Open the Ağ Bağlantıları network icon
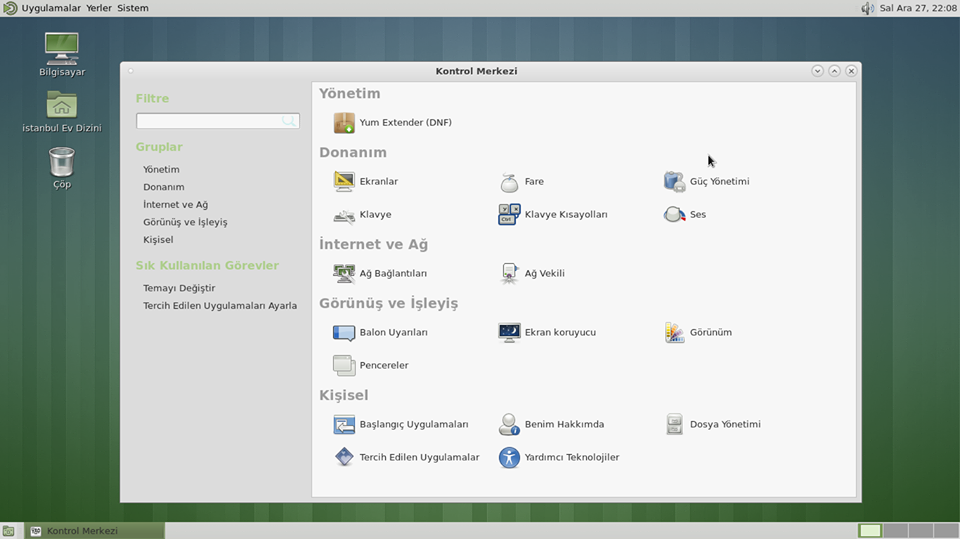This screenshot has width=960, height=539. click(343, 273)
